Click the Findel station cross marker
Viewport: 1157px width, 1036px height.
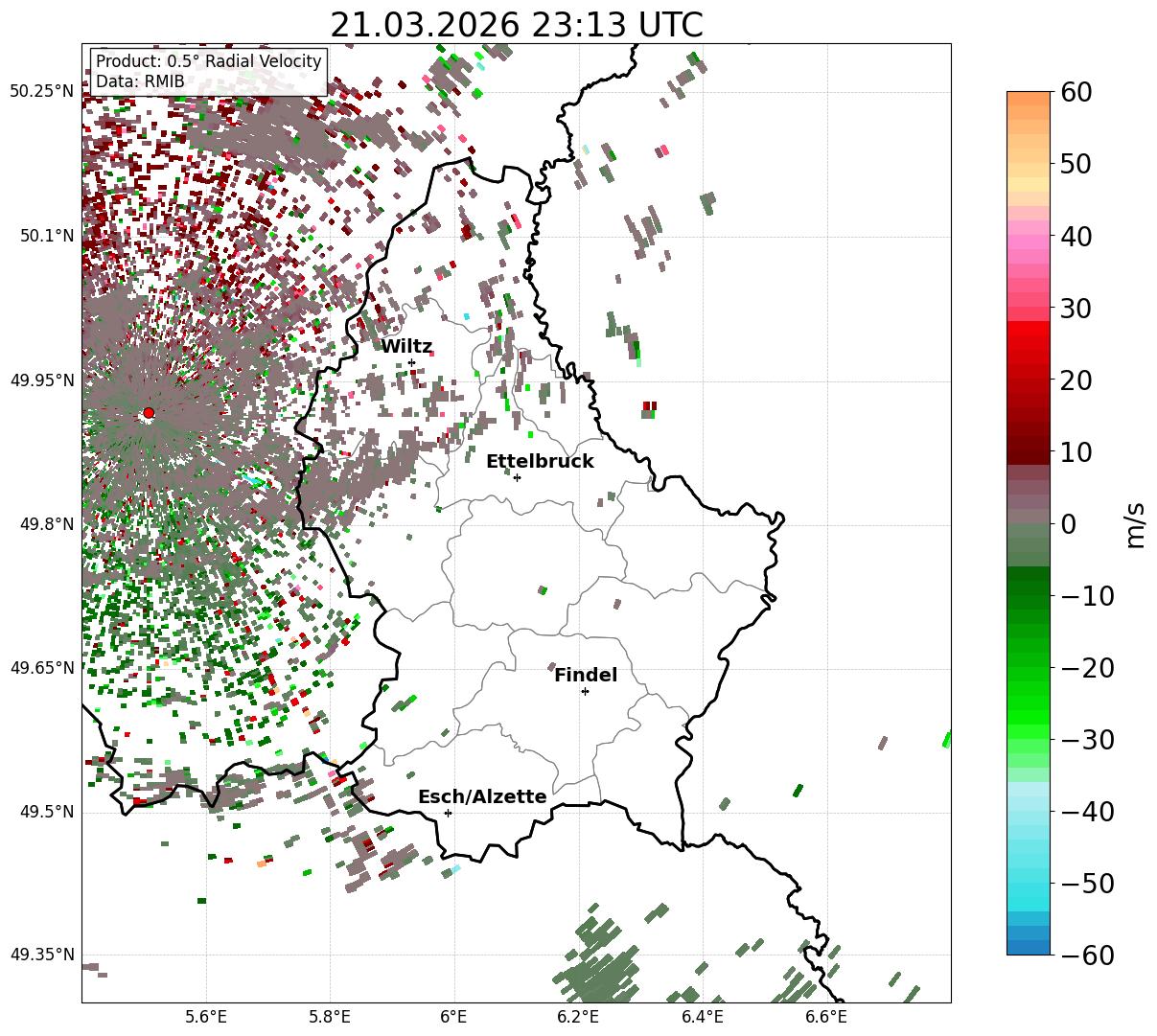tap(585, 691)
